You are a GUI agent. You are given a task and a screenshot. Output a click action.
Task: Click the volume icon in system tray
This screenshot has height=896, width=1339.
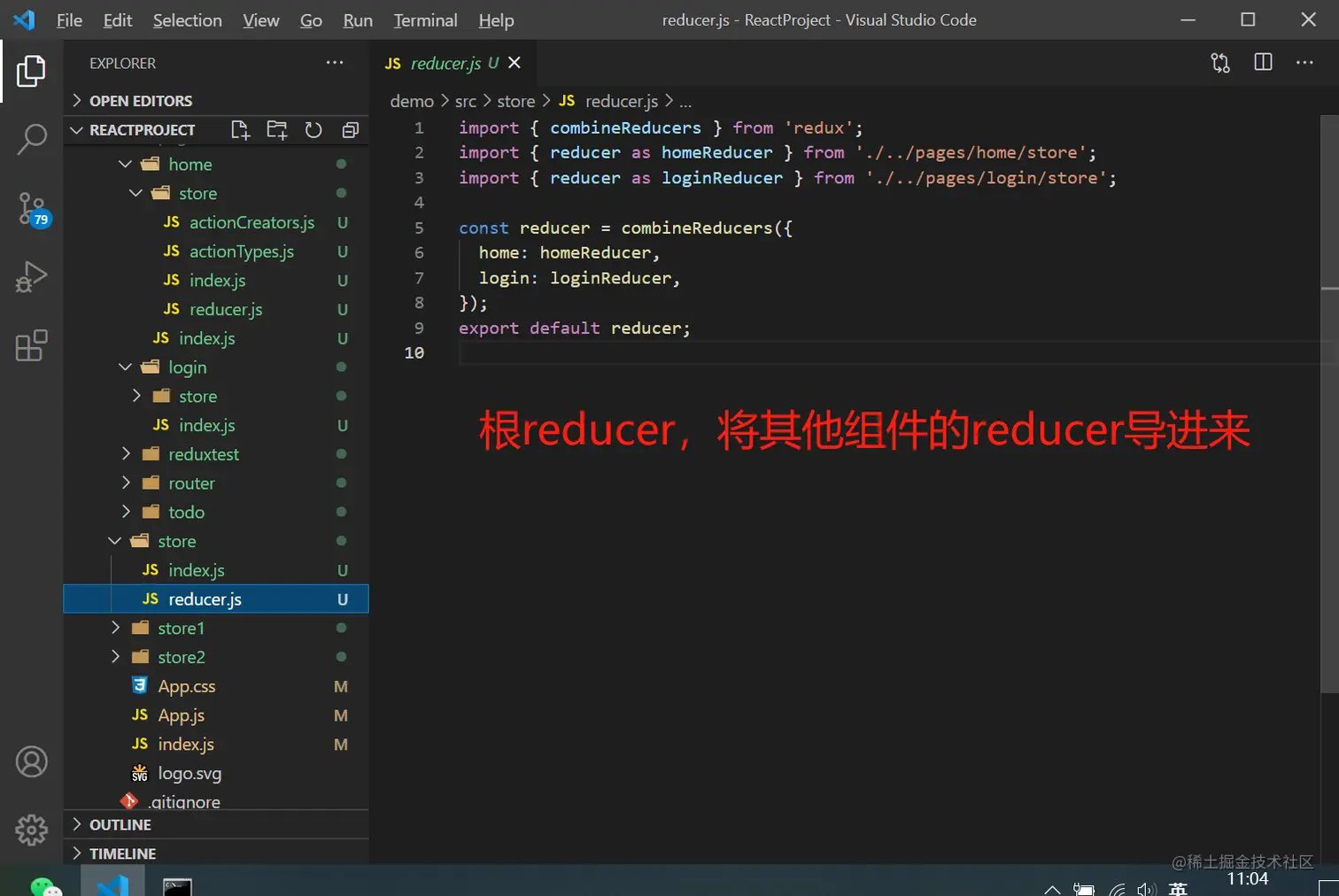point(1147,890)
